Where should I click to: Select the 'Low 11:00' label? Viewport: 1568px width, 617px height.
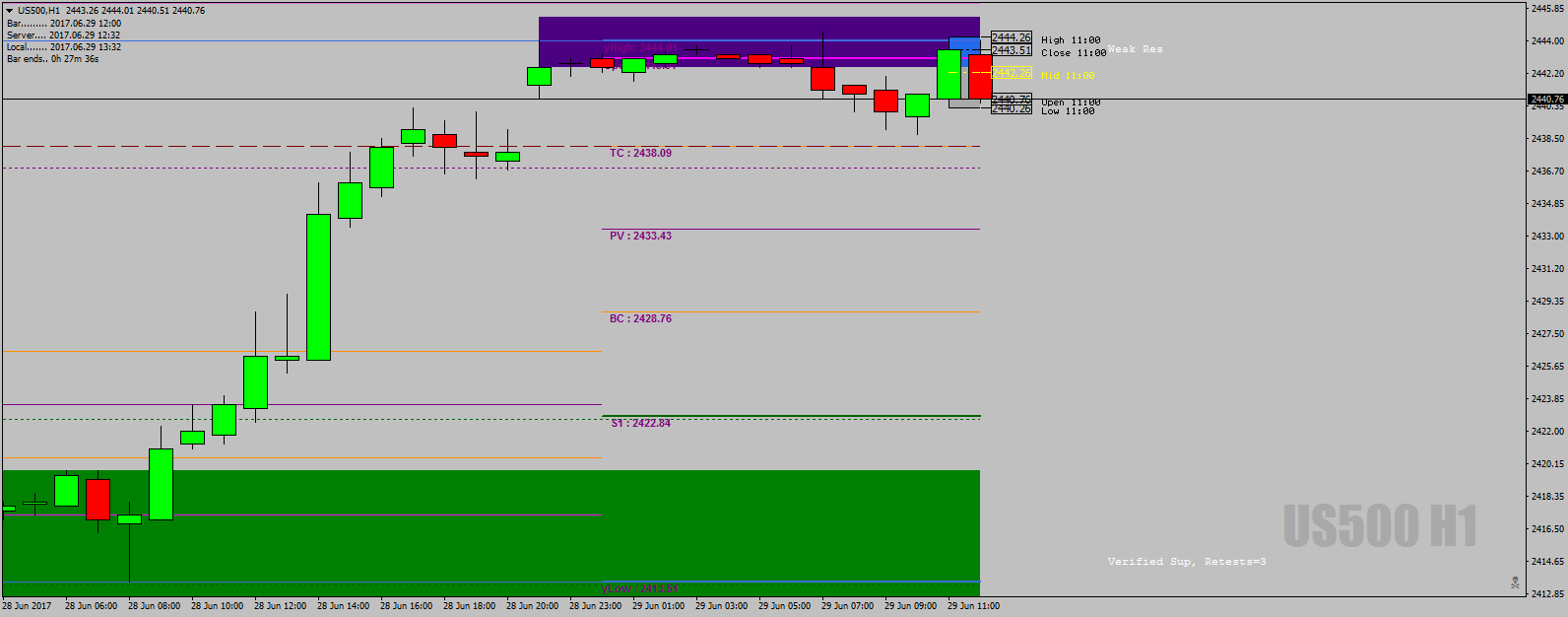pos(1068,111)
